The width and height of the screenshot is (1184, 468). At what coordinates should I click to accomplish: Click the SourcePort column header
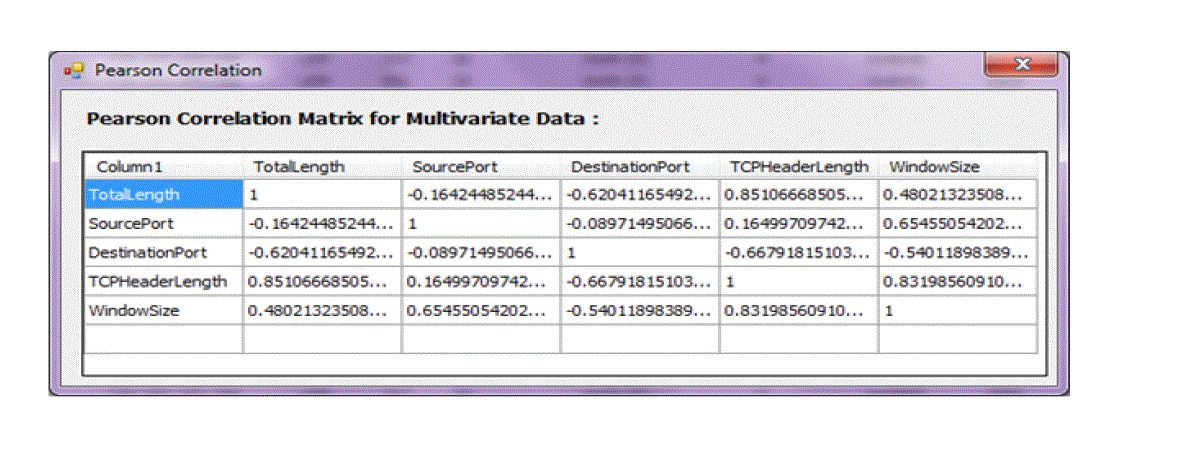(x=455, y=167)
